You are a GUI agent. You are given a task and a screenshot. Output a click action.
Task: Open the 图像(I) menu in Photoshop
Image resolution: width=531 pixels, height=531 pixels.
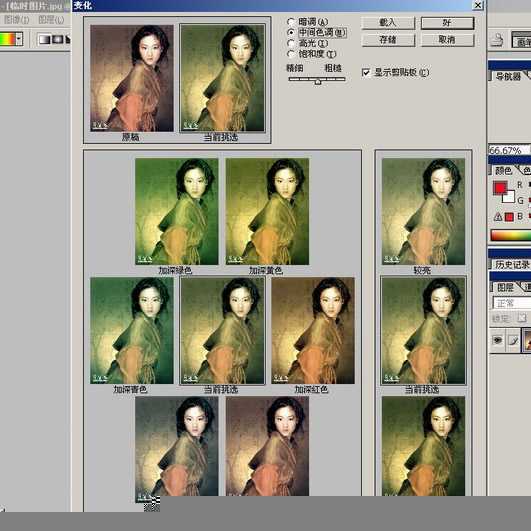tap(16, 20)
